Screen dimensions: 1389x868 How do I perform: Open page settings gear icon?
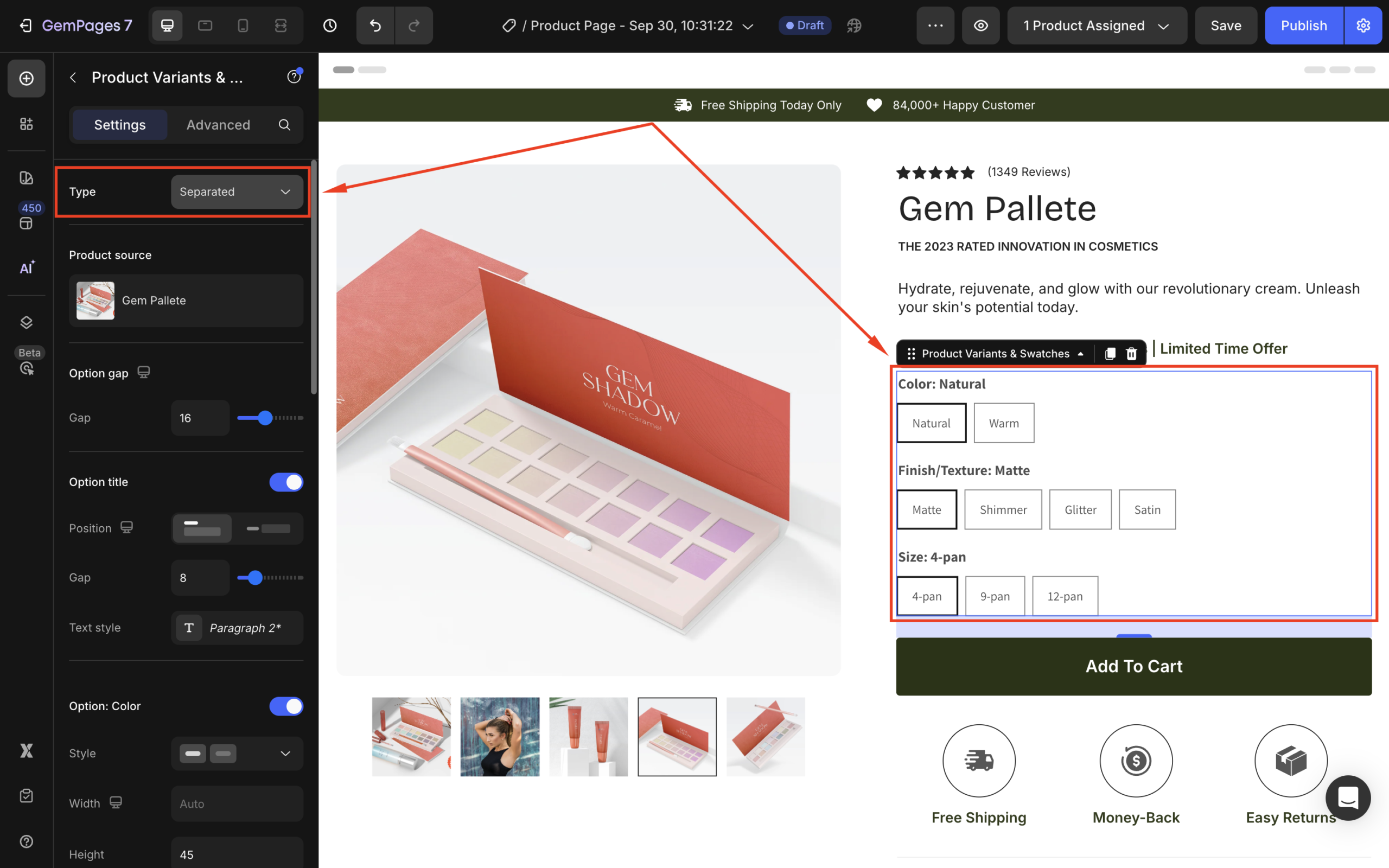pyautogui.click(x=1362, y=25)
